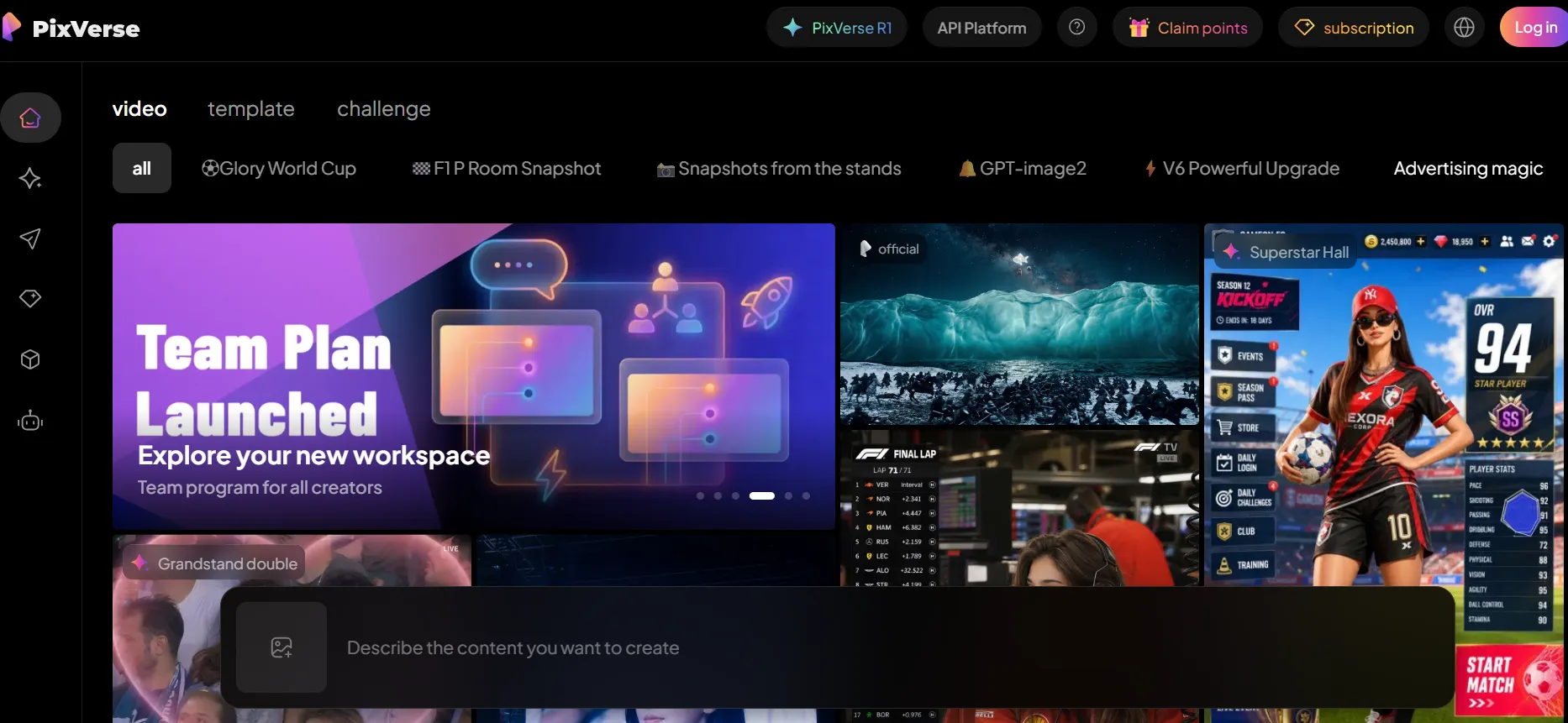The image size is (1568, 723).
Task: Click 'Explore your new workspace' text
Action: [313, 455]
